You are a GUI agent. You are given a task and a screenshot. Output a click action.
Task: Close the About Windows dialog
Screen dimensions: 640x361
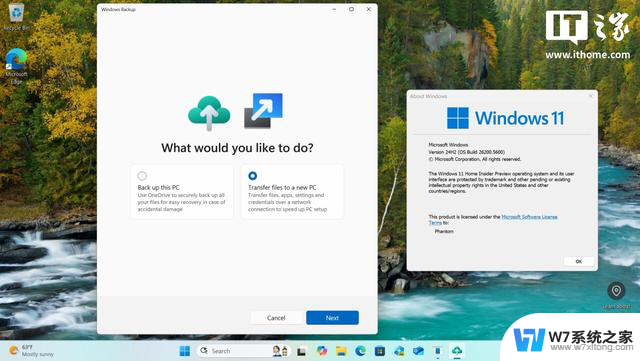[591, 96]
